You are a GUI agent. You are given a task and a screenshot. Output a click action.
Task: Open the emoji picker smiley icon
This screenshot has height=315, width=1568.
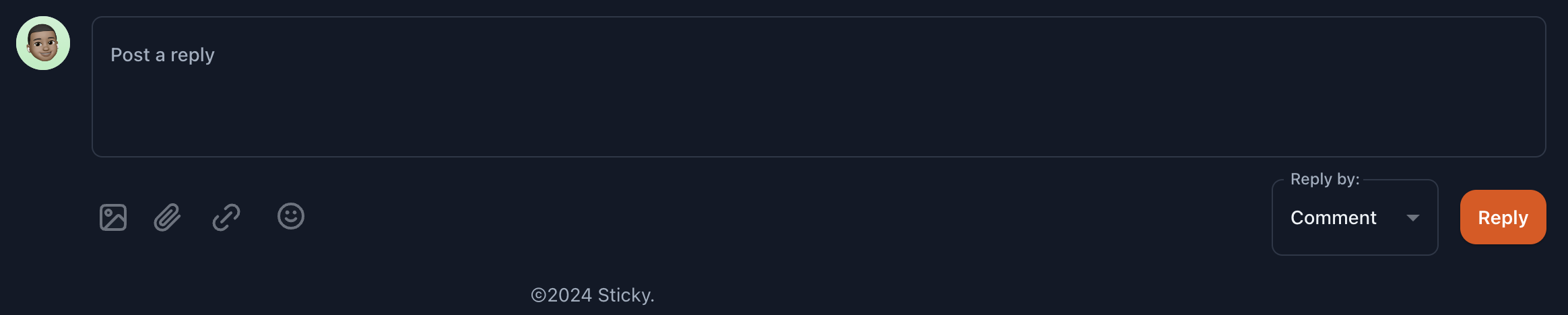[291, 217]
